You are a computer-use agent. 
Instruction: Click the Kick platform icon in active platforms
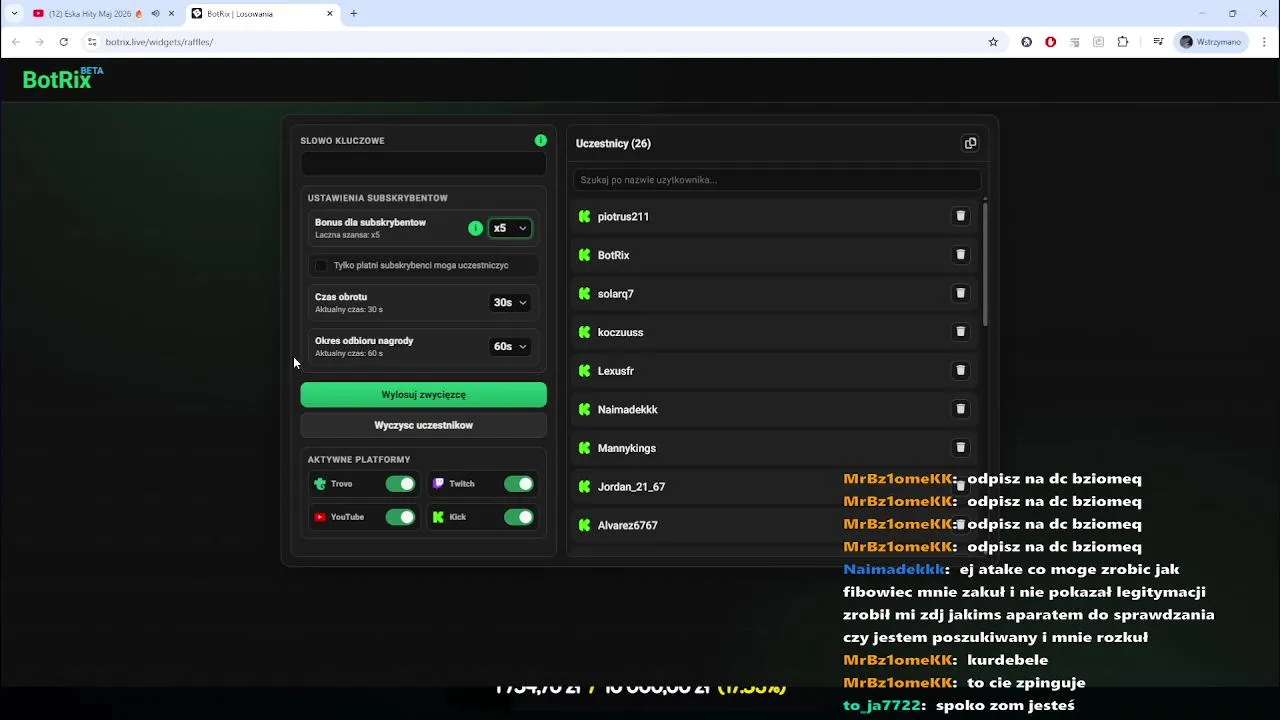point(438,517)
